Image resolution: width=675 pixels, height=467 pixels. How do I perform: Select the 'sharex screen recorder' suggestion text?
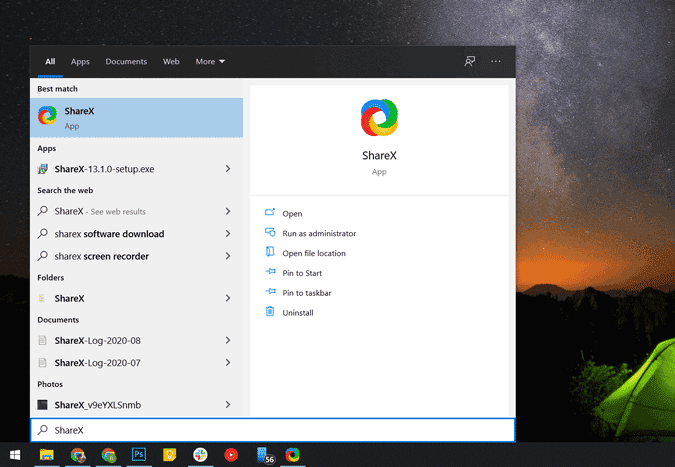[102, 256]
